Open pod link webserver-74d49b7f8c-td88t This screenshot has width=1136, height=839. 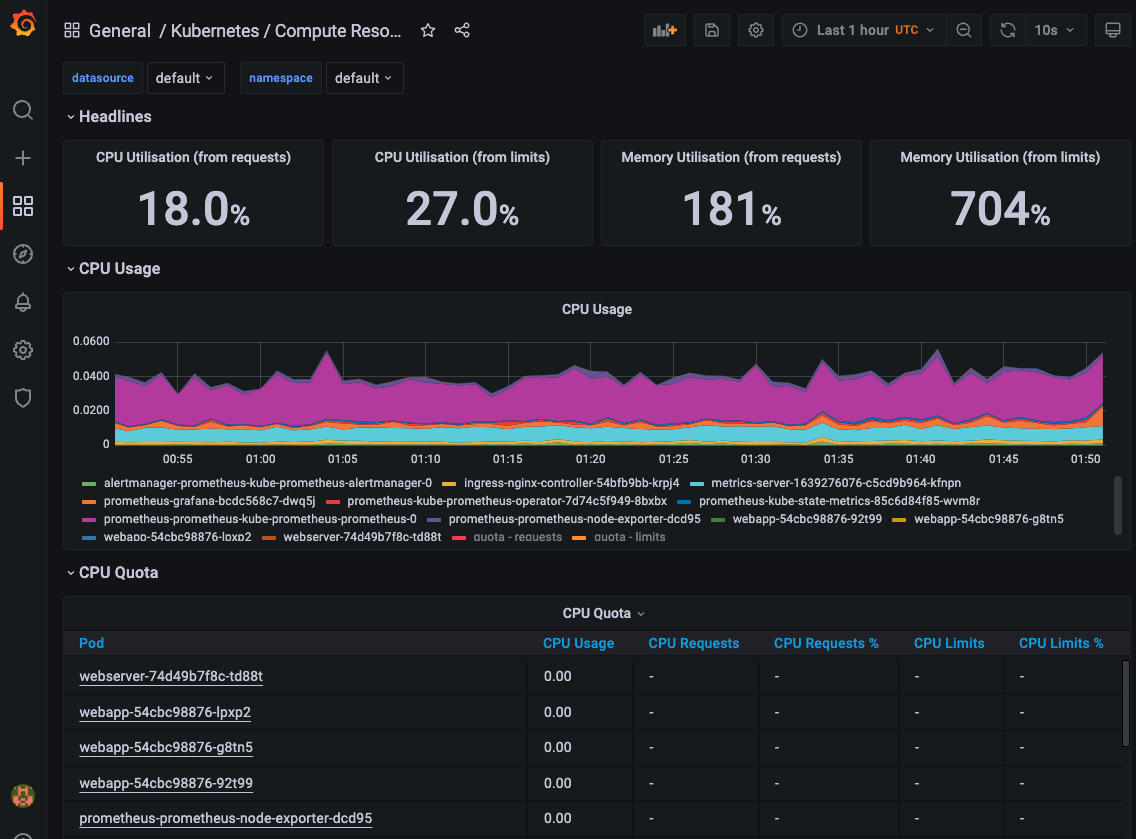[170, 676]
